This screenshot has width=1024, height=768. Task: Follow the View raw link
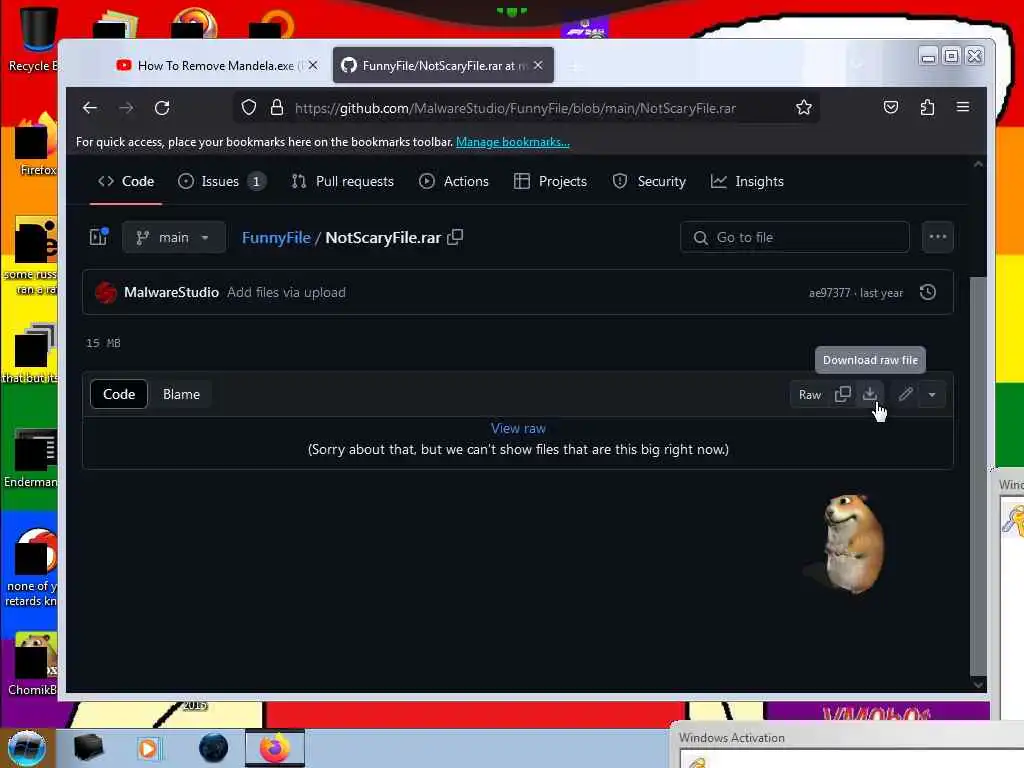[518, 428]
